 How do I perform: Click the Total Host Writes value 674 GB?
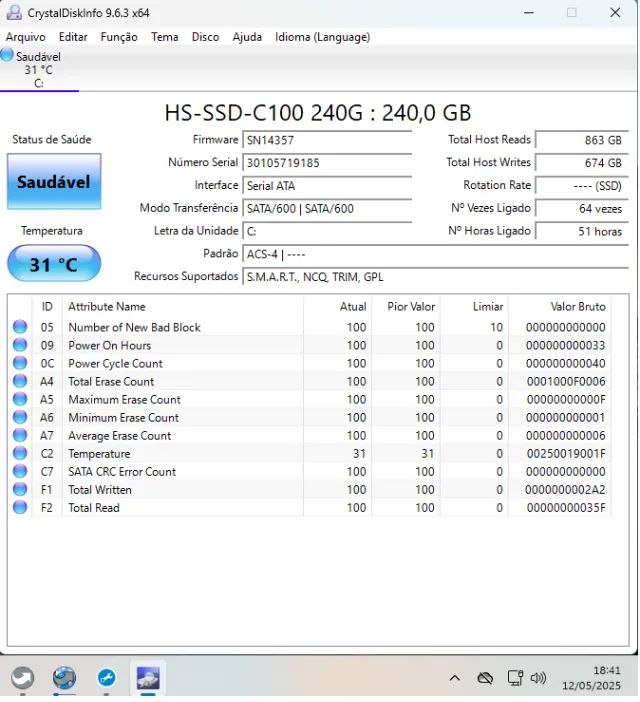(582, 163)
